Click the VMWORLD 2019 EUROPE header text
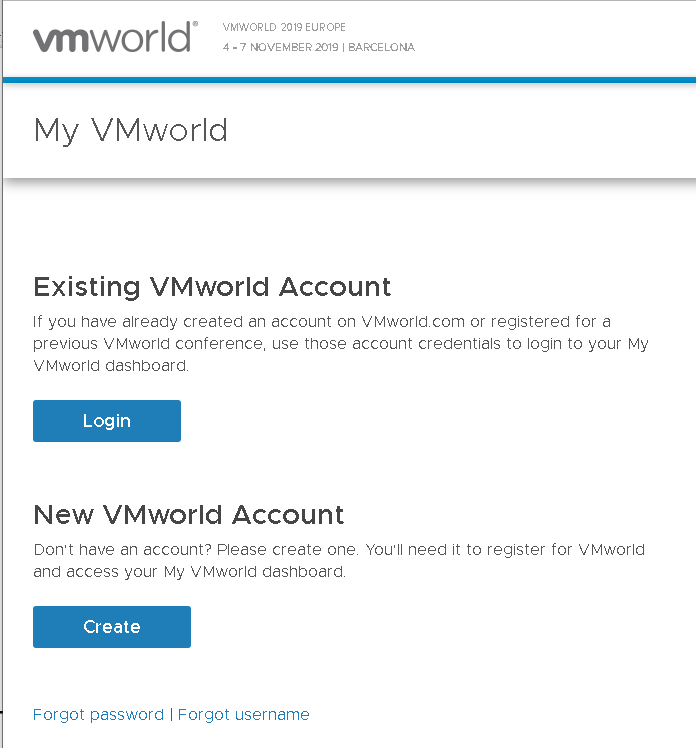 (284, 28)
